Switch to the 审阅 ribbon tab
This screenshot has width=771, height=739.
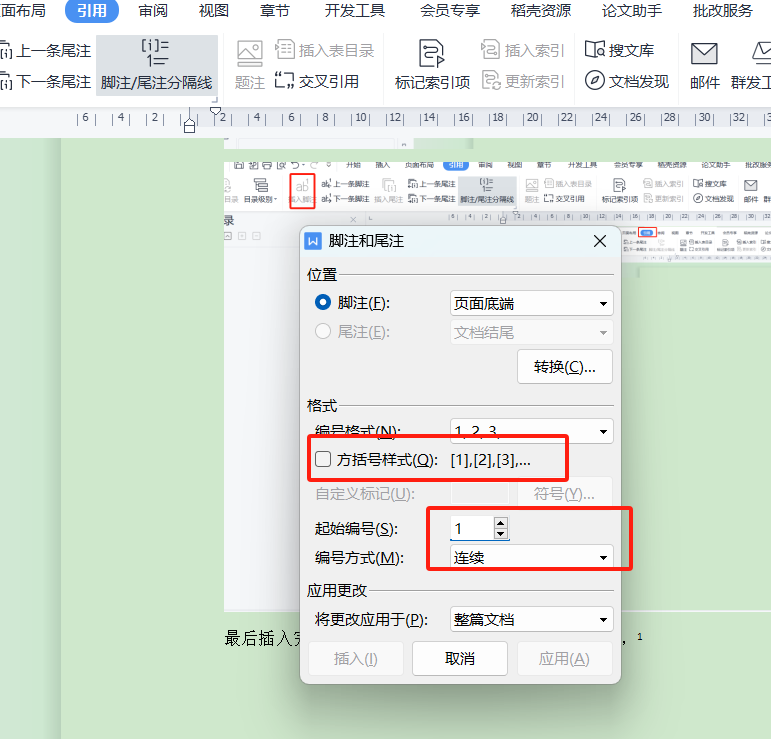coord(153,10)
